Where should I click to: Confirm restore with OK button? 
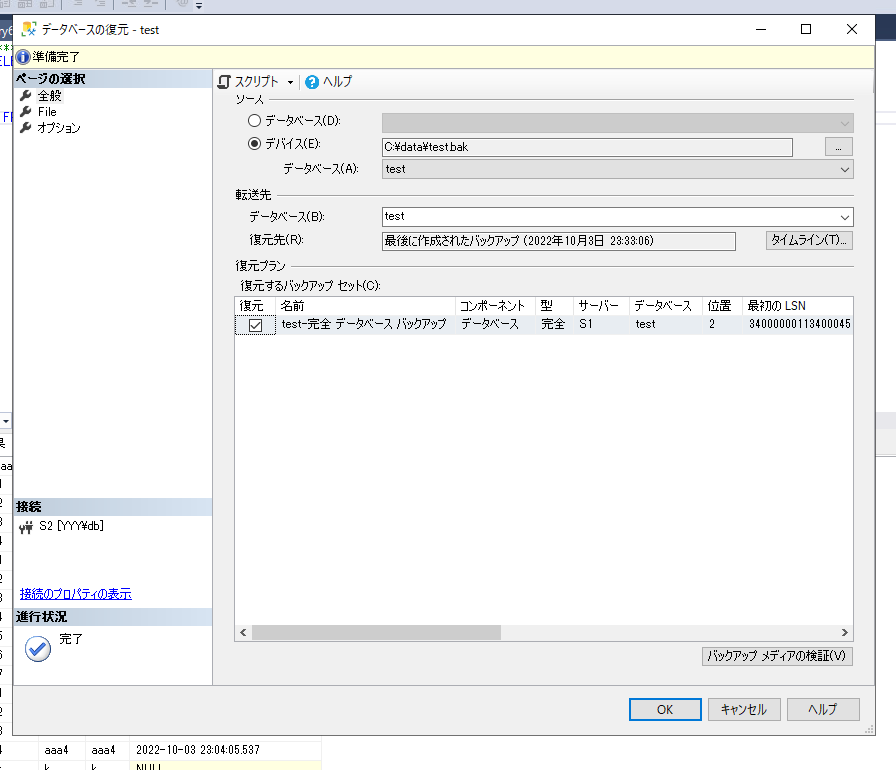click(665, 709)
